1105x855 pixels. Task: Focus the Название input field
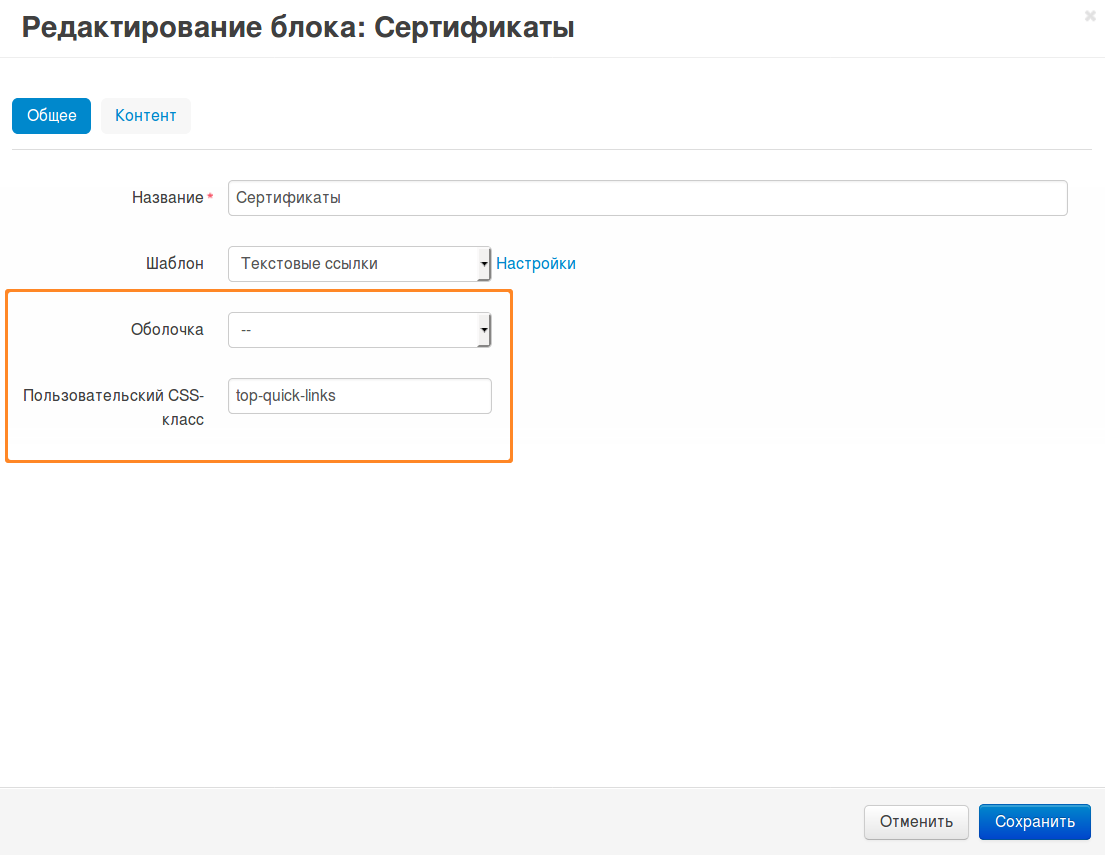647,198
